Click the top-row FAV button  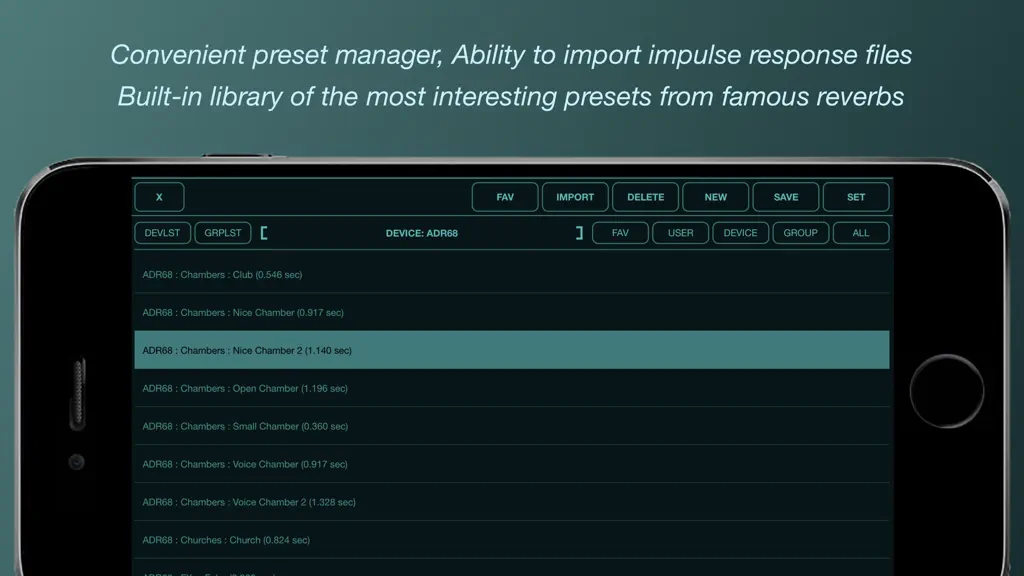pos(505,197)
